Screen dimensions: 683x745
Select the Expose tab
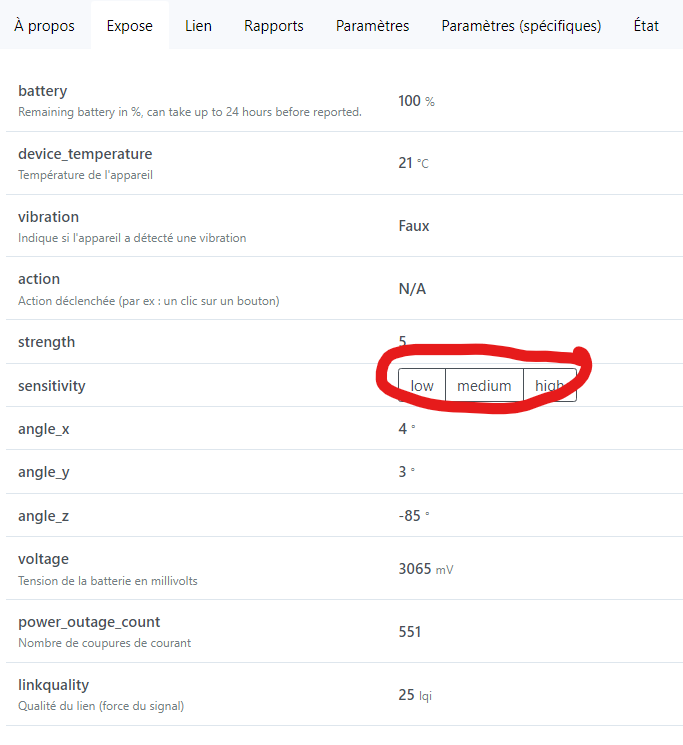(x=130, y=26)
